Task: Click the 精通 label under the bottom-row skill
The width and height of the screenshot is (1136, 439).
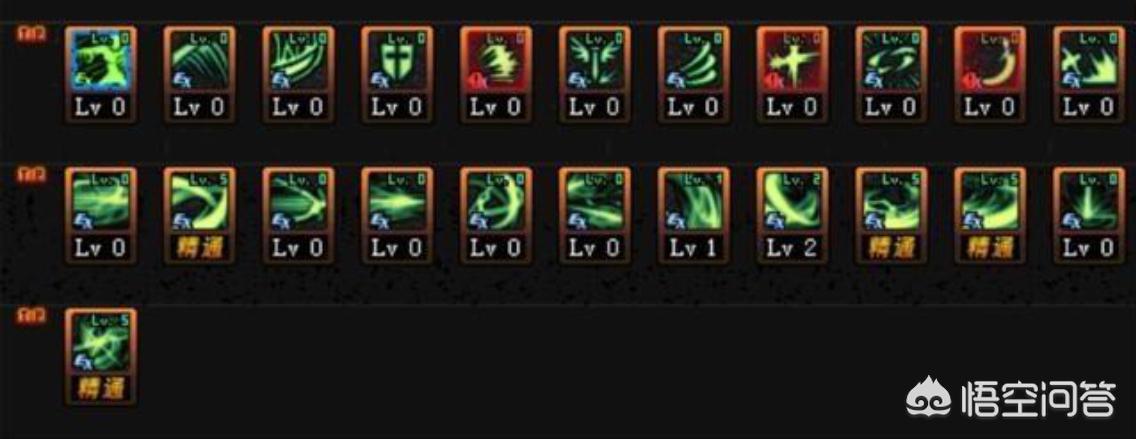Action: pos(101,388)
